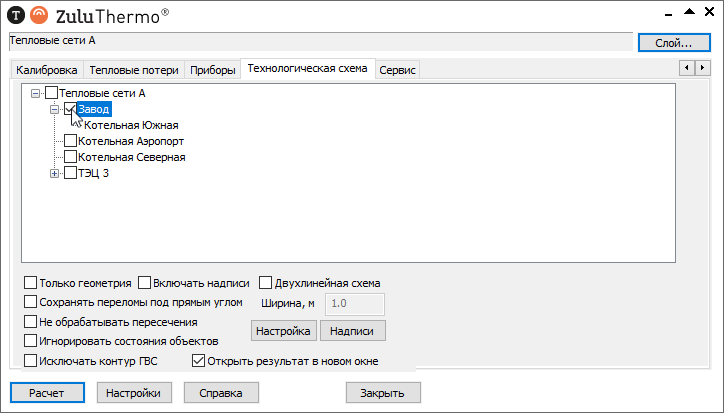Open the Сервис tab
The width and height of the screenshot is (724, 413).
(398, 70)
